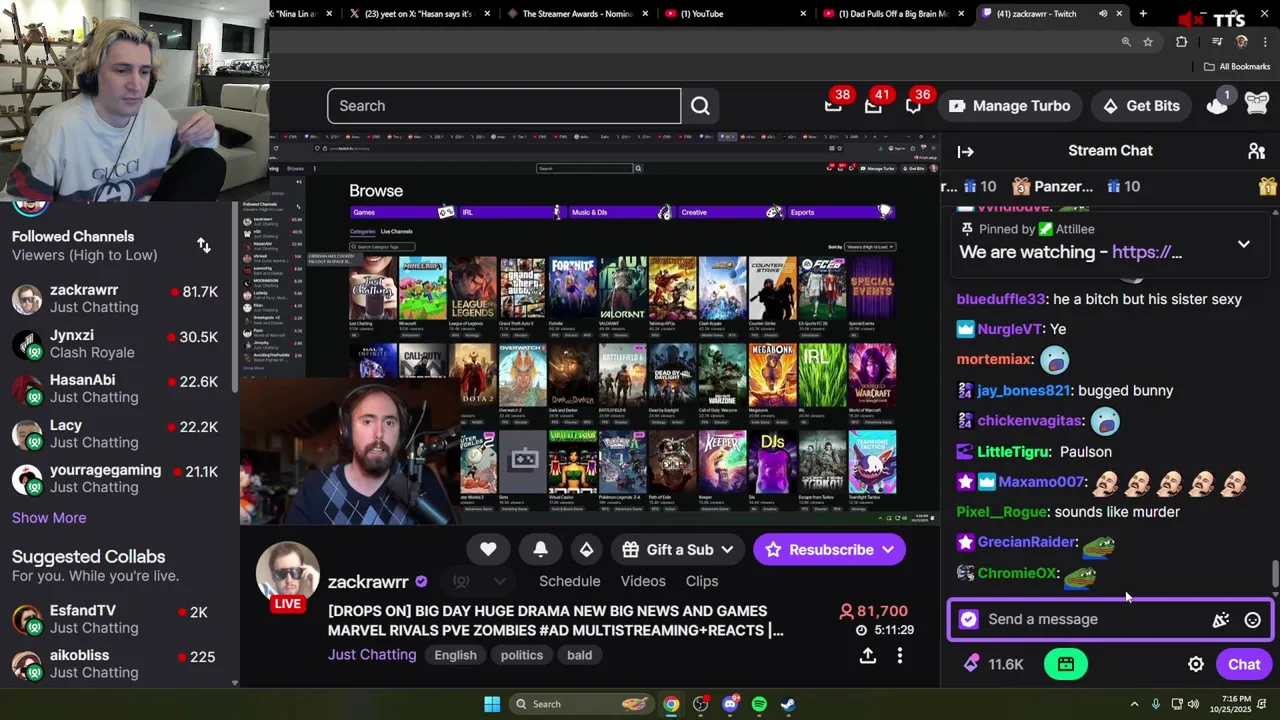Click the Get Bits button

[x=1141, y=106]
